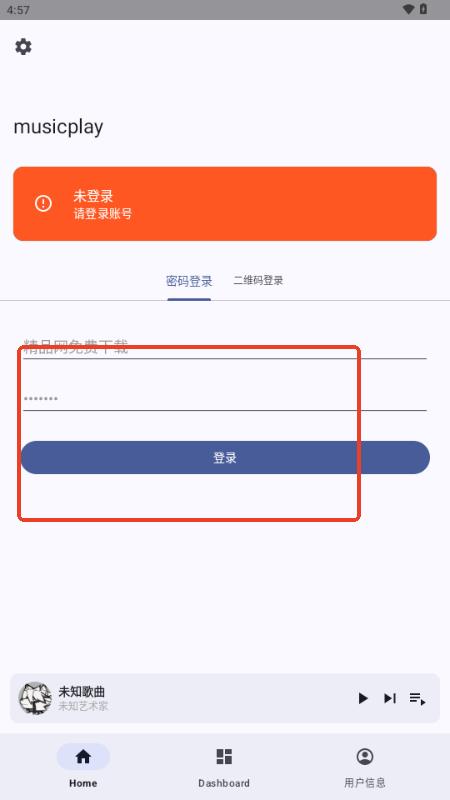Focus the password input field
The width and height of the screenshot is (450, 800).
pyautogui.click(x=225, y=398)
